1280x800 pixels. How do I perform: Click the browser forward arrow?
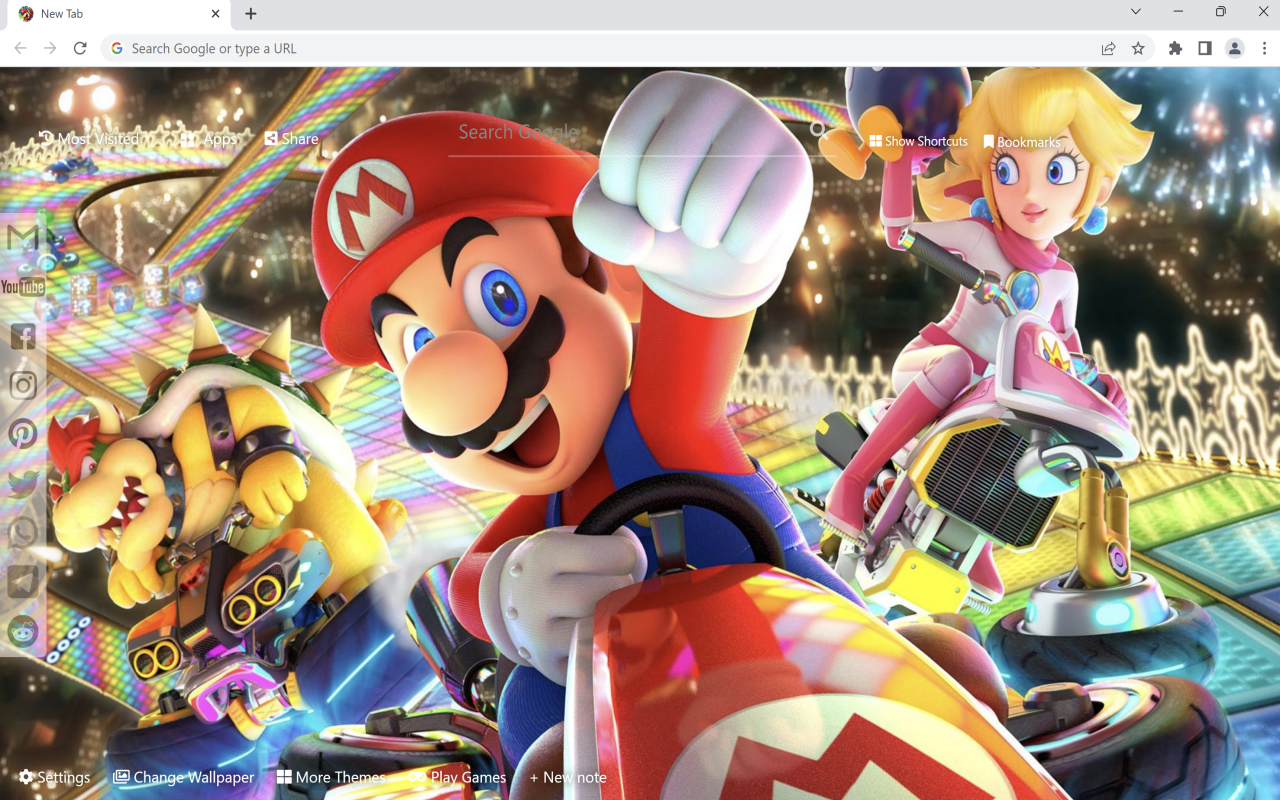point(50,48)
